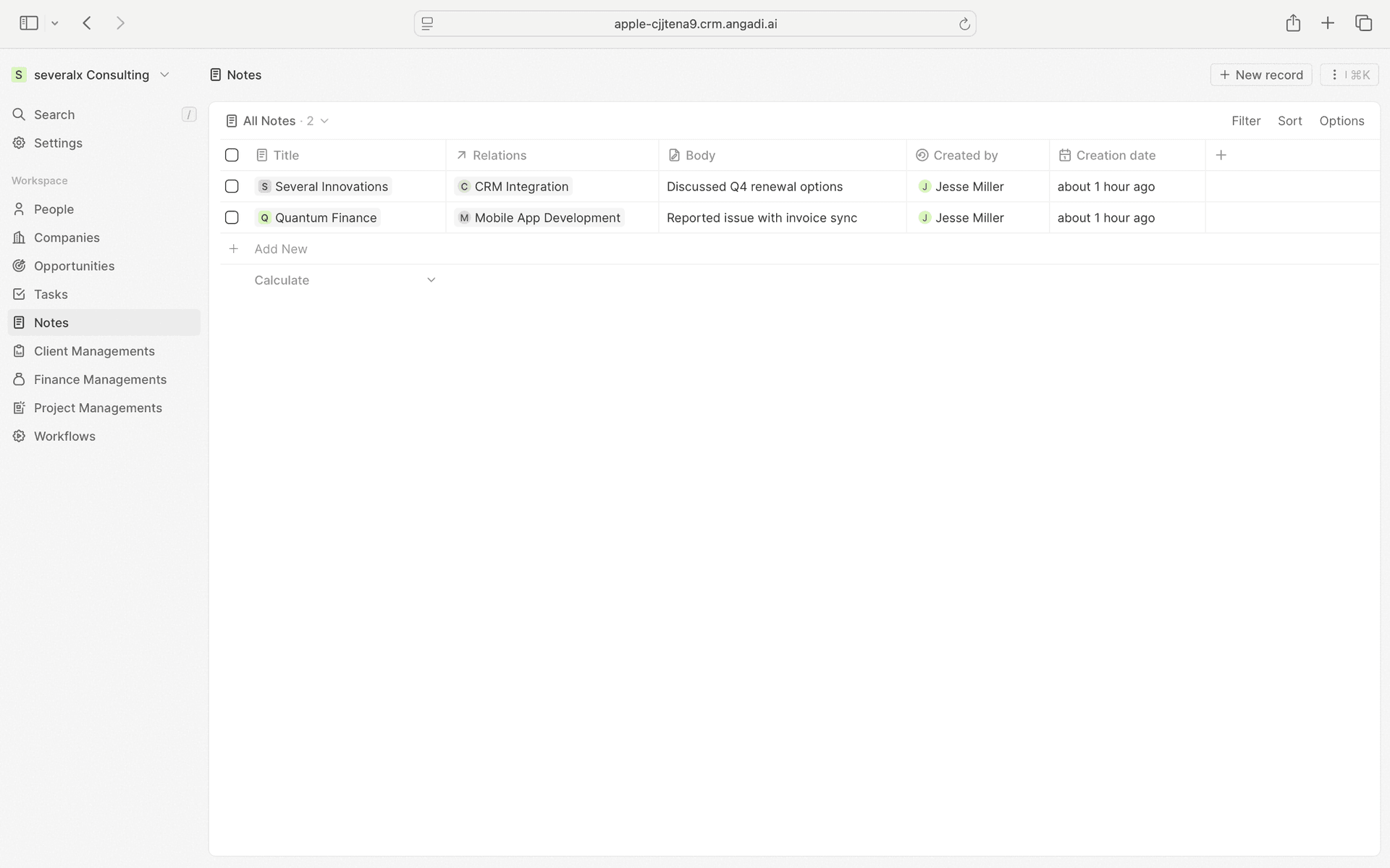The height and width of the screenshot is (868, 1390).
Task: Check the Several Innovations row checkbox
Action: [232, 186]
